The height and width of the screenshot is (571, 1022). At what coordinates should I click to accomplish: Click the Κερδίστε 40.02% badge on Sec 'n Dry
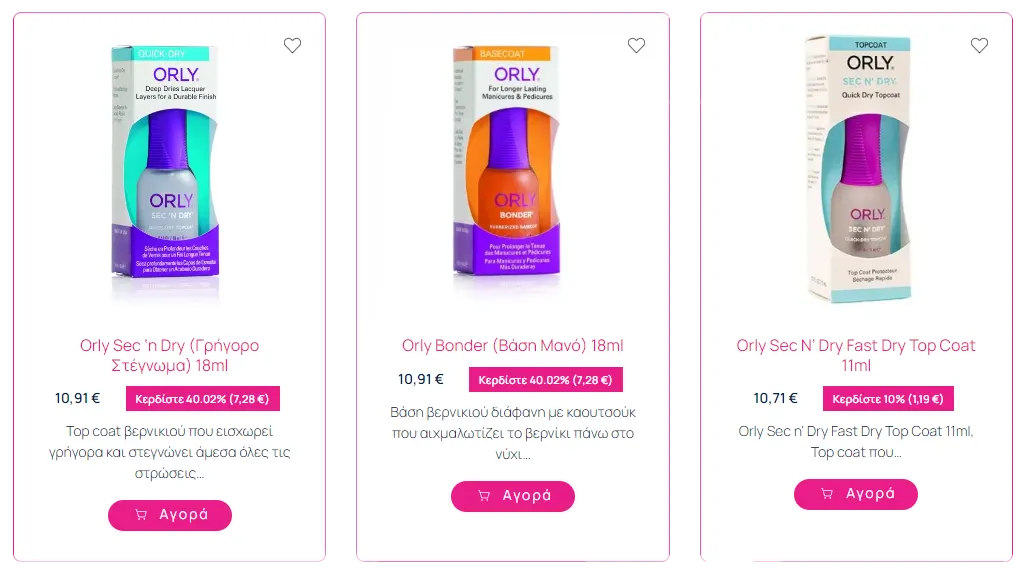(203, 399)
